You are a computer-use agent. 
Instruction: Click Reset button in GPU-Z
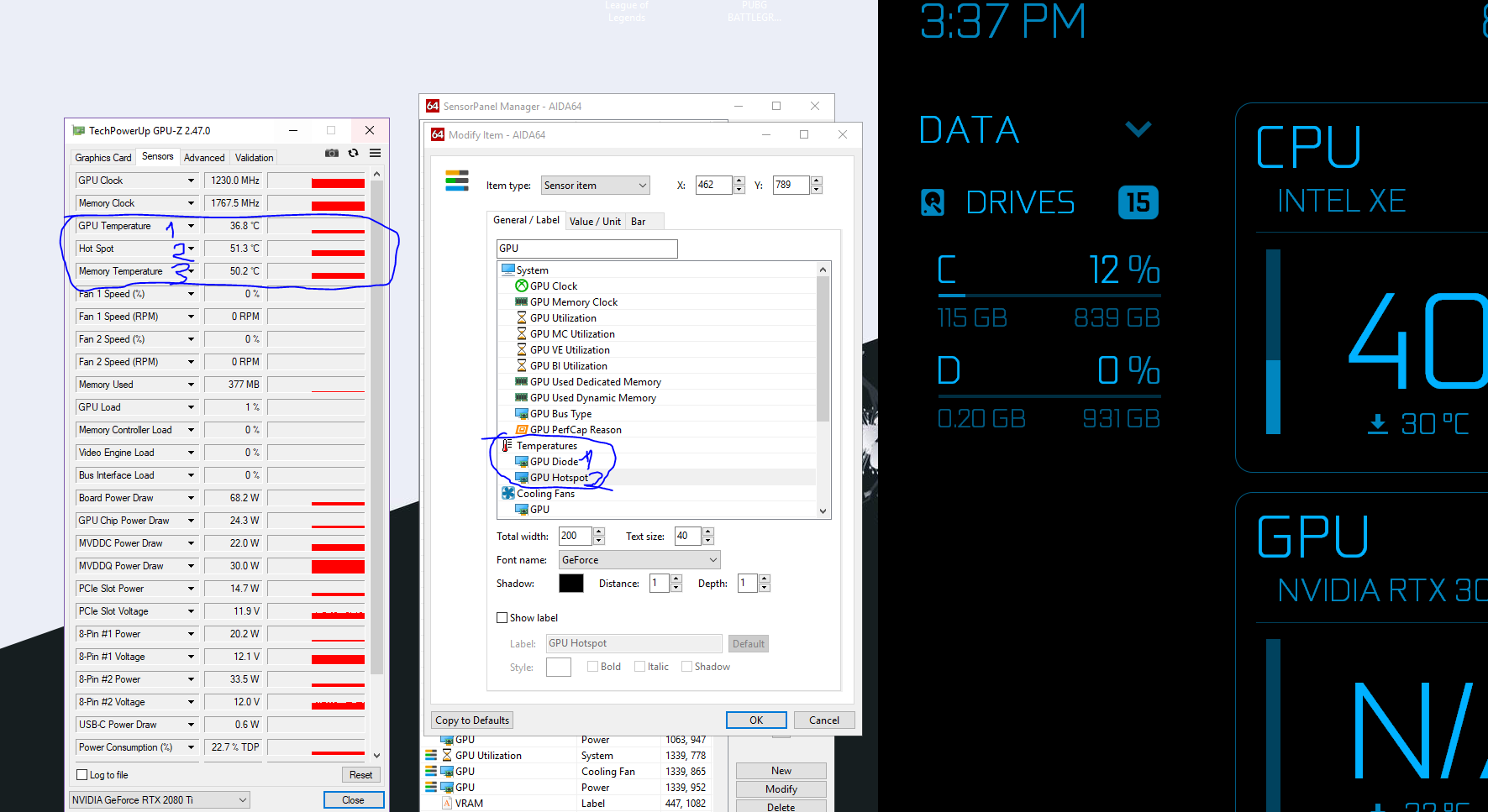[361, 775]
